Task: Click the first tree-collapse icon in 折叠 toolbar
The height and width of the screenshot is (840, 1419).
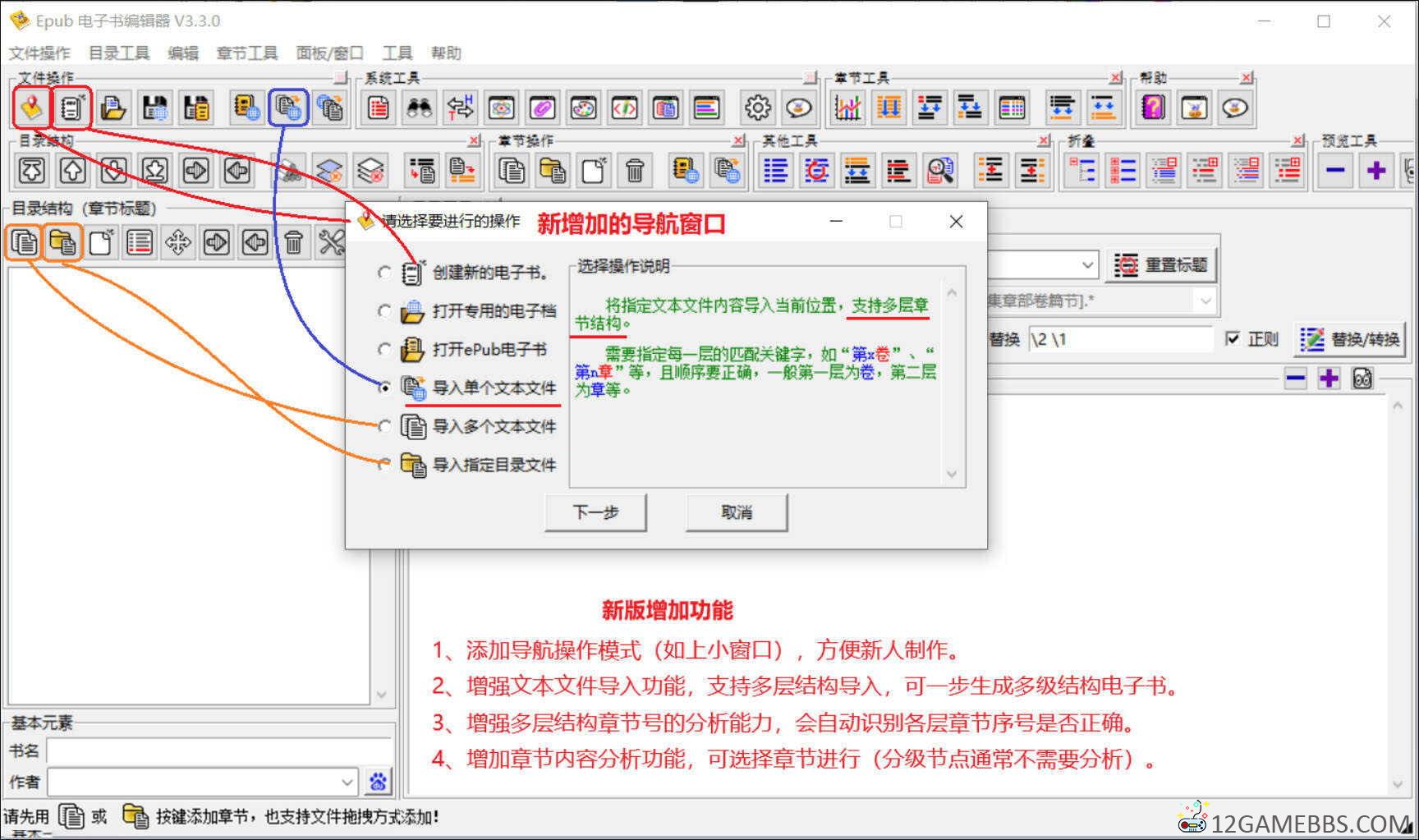Action: (x=1081, y=171)
